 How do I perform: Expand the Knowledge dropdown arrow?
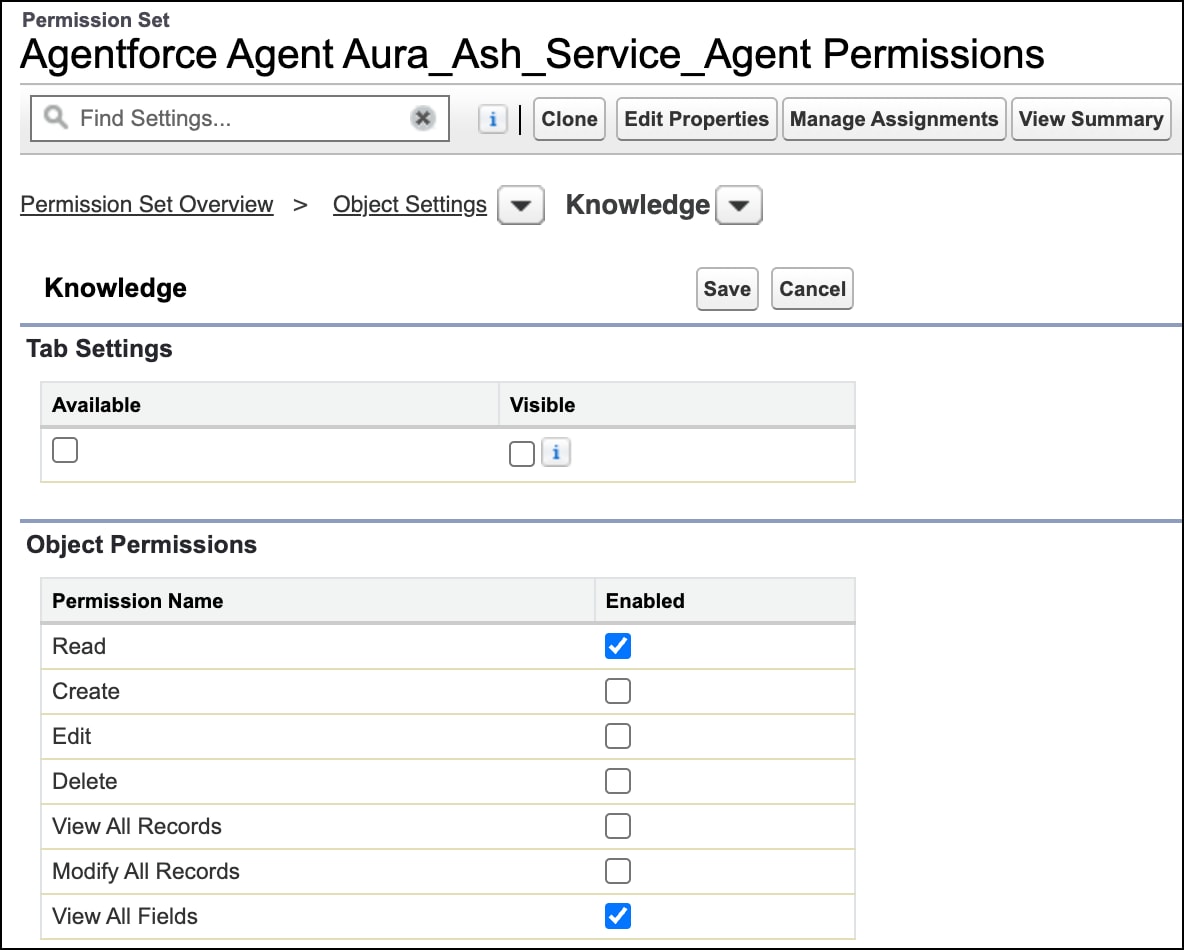click(738, 207)
